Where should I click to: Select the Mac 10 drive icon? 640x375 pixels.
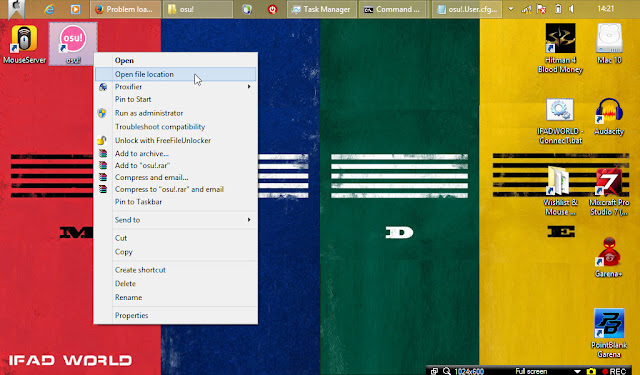click(609, 44)
